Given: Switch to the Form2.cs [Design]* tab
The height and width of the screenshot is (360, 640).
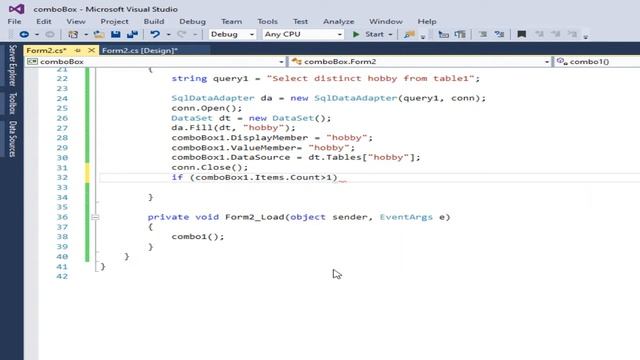Looking at the screenshot, I should (x=140, y=50).
